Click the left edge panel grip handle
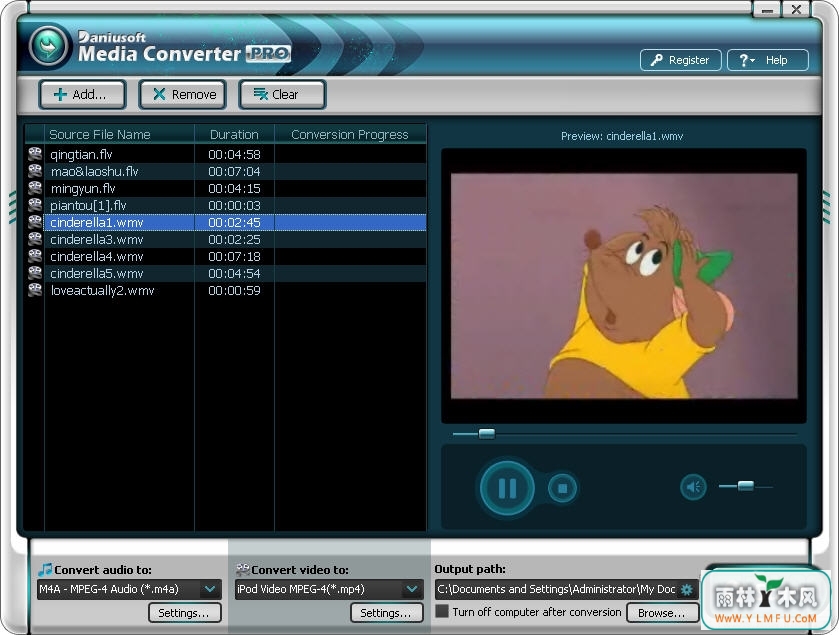Screen dimensions: 839x635 point(12,207)
